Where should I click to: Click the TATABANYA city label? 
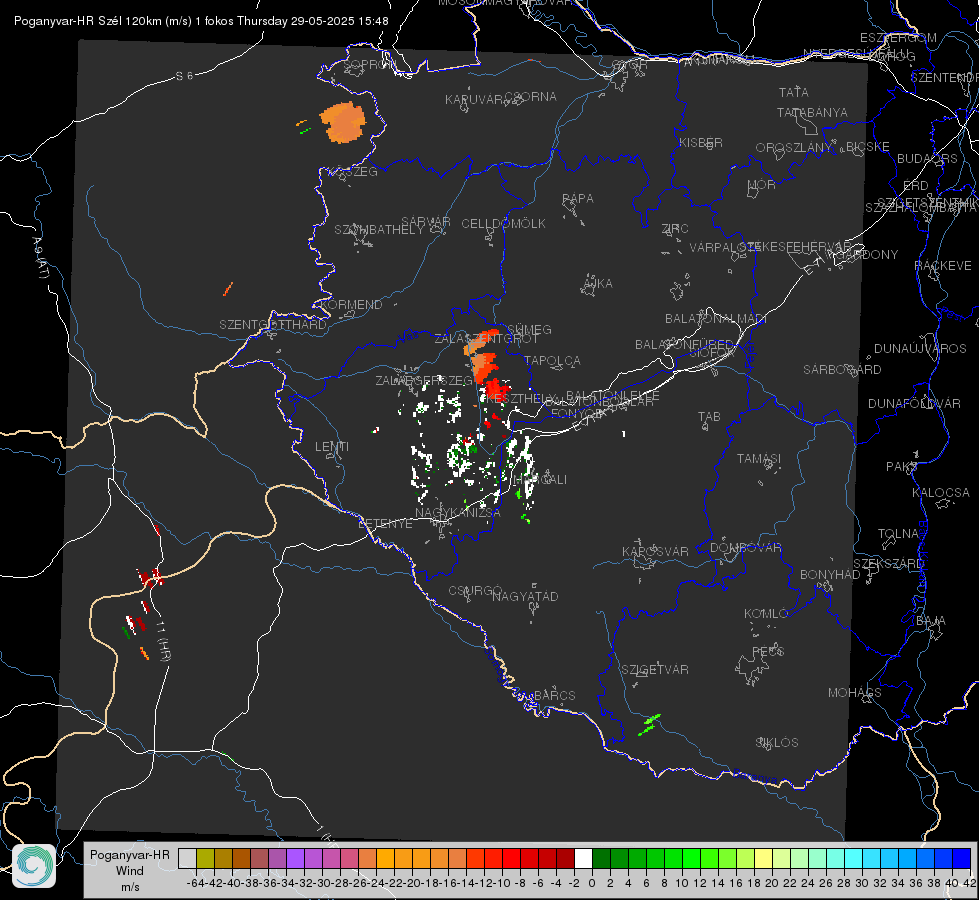[812, 112]
